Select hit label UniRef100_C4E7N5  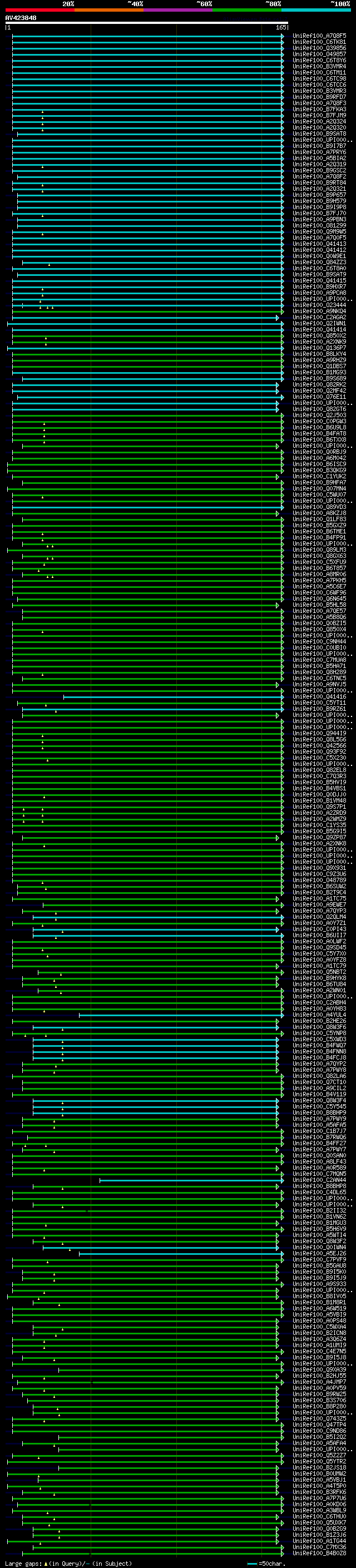[319, 1351]
